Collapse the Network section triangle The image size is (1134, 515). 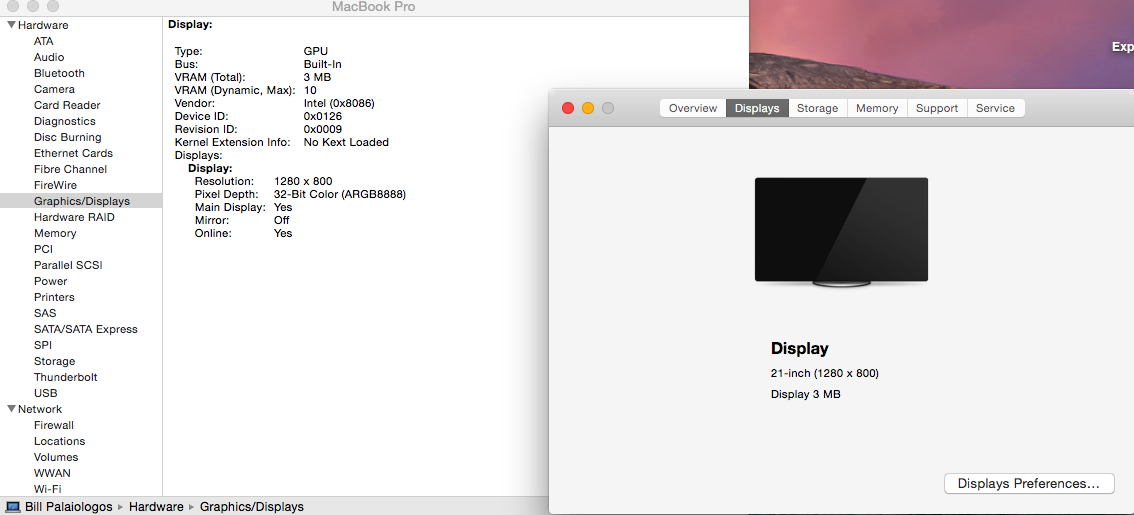(11, 409)
